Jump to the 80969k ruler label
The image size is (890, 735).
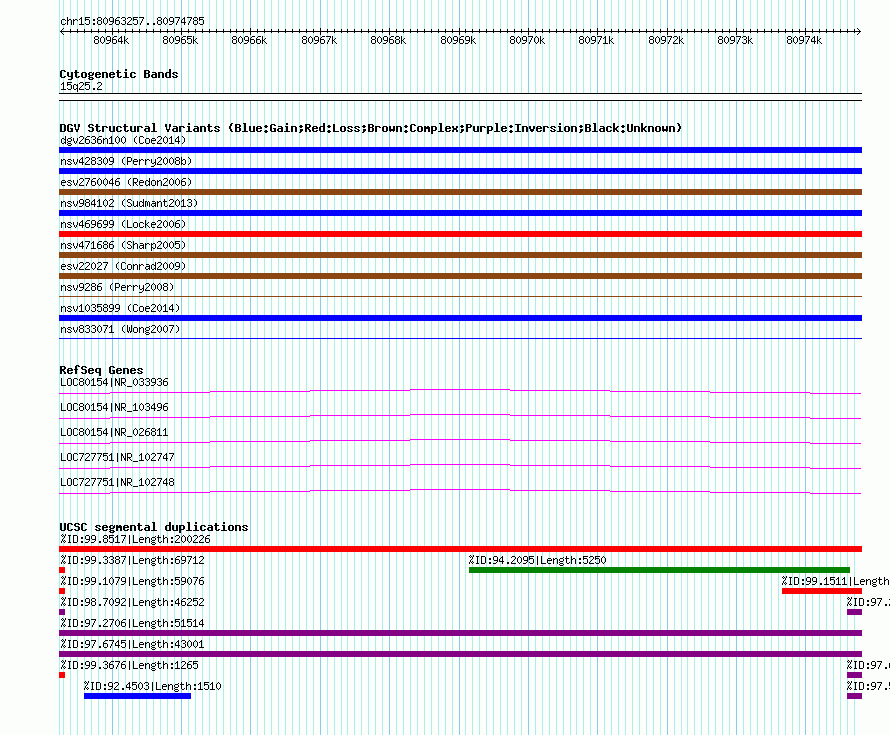coord(458,40)
